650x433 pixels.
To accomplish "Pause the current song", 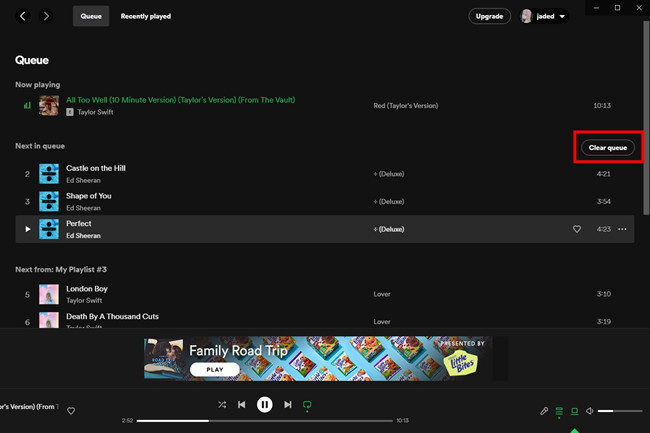I will click(x=264, y=404).
